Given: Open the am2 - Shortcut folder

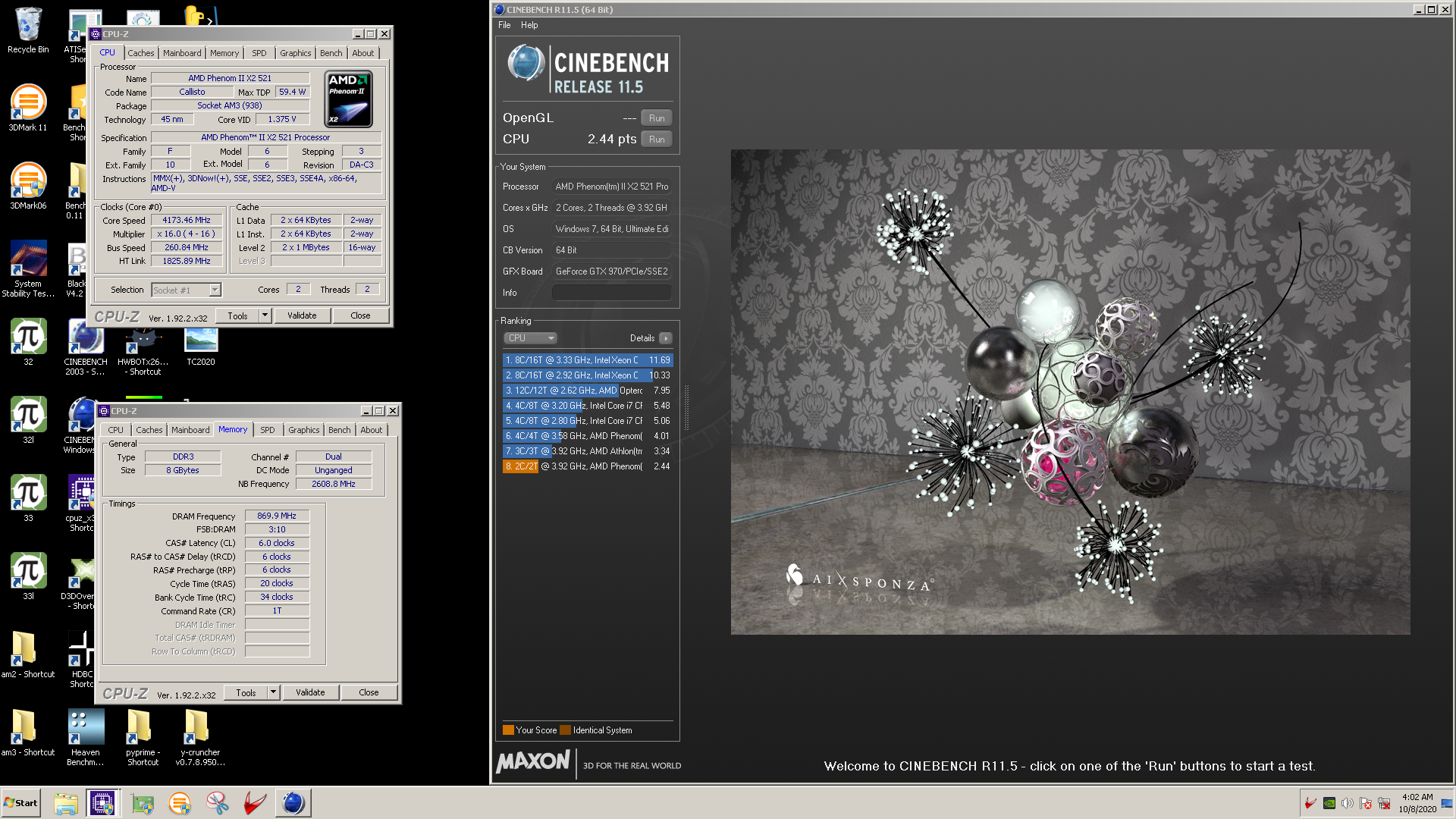Looking at the screenshot, I should tap(28, 654).
